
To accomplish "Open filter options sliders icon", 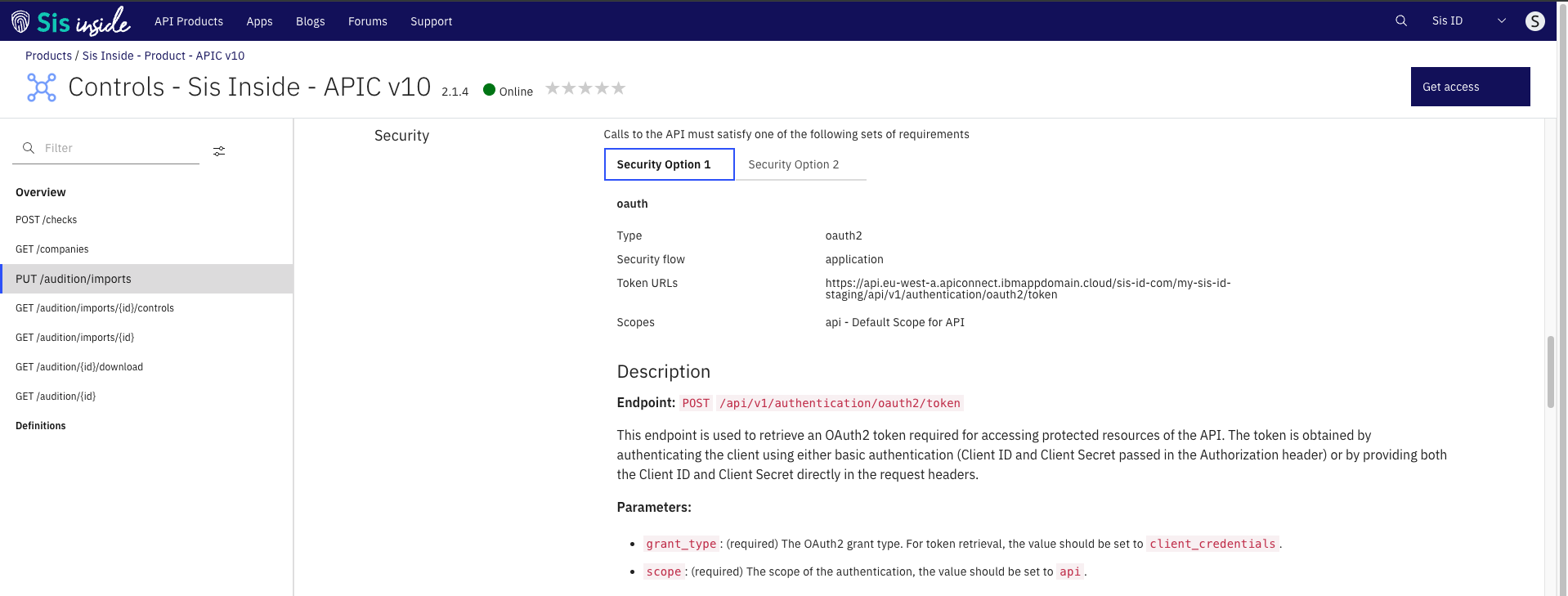I will pyautogui.click(x=219, y=151).
